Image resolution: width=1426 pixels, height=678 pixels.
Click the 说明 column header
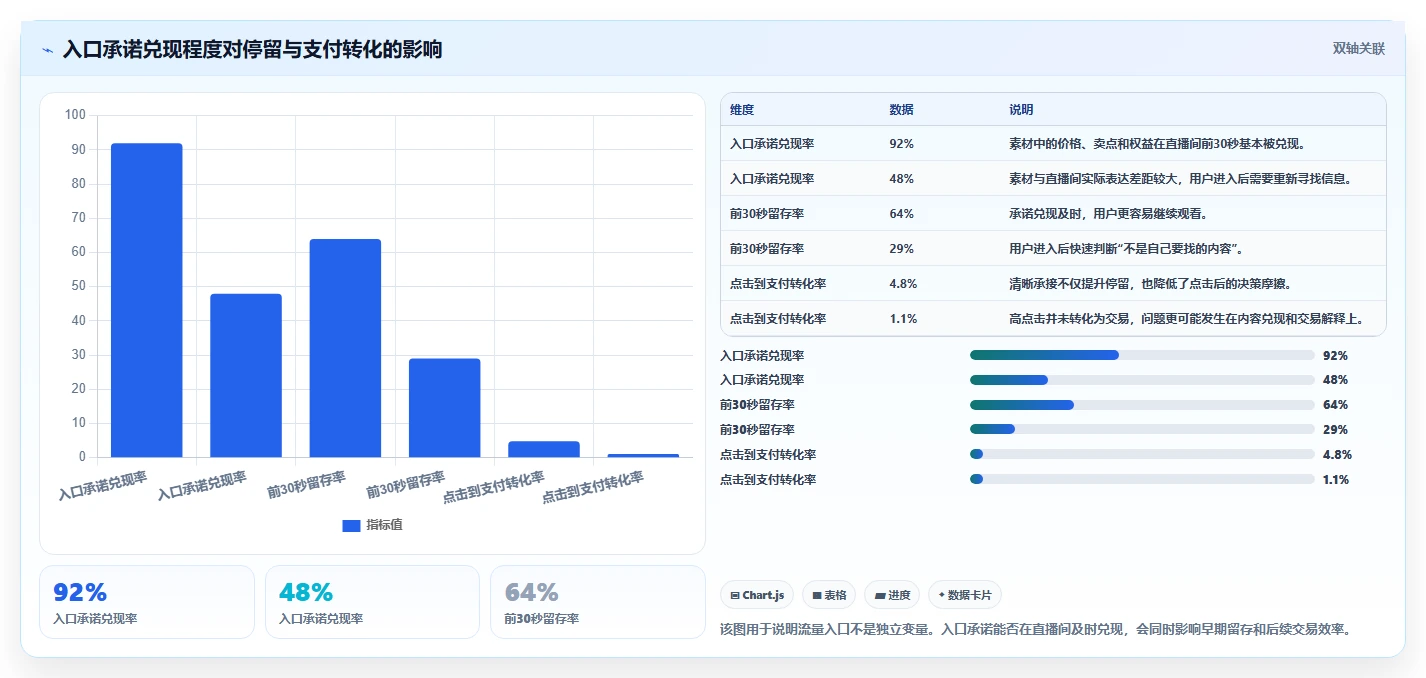click(x=1021, y=110)
